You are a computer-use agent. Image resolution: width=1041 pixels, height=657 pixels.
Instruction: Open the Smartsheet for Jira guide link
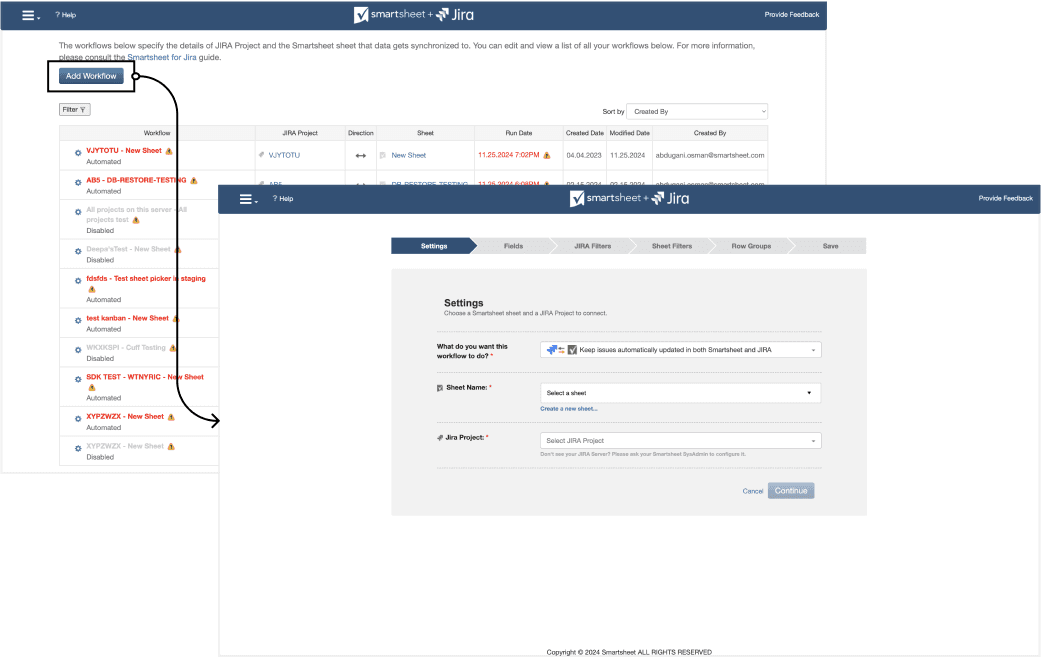click(x=161, y=57)
